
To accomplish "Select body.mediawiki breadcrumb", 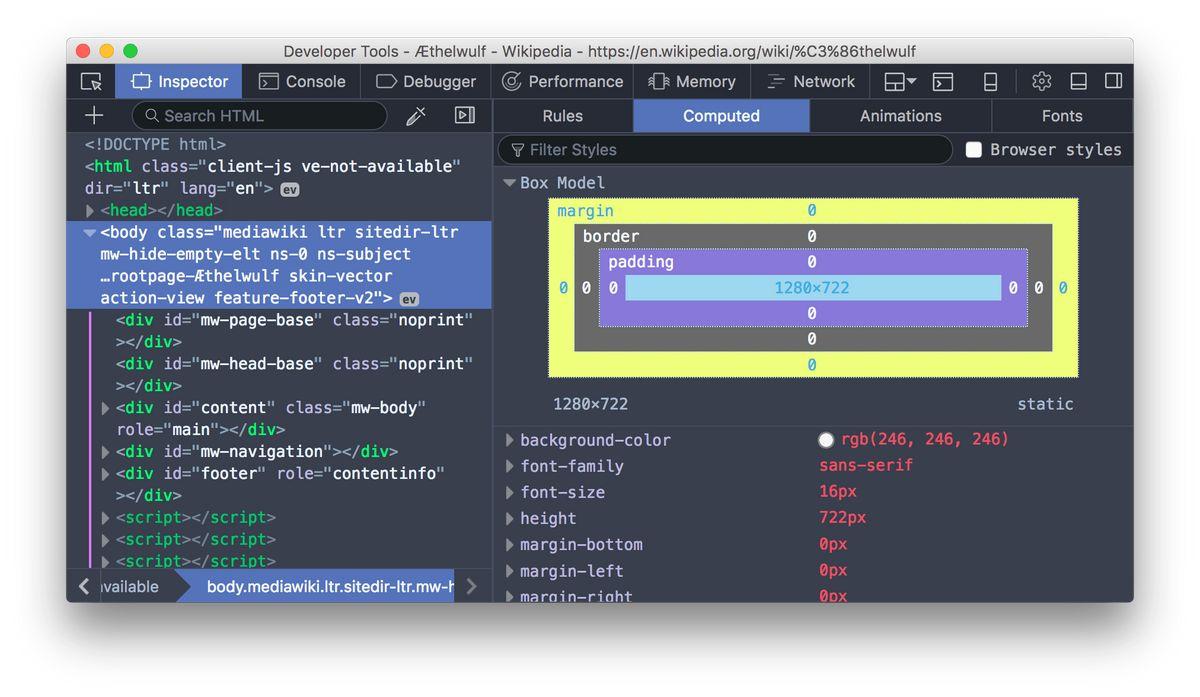I will (329, 587).
